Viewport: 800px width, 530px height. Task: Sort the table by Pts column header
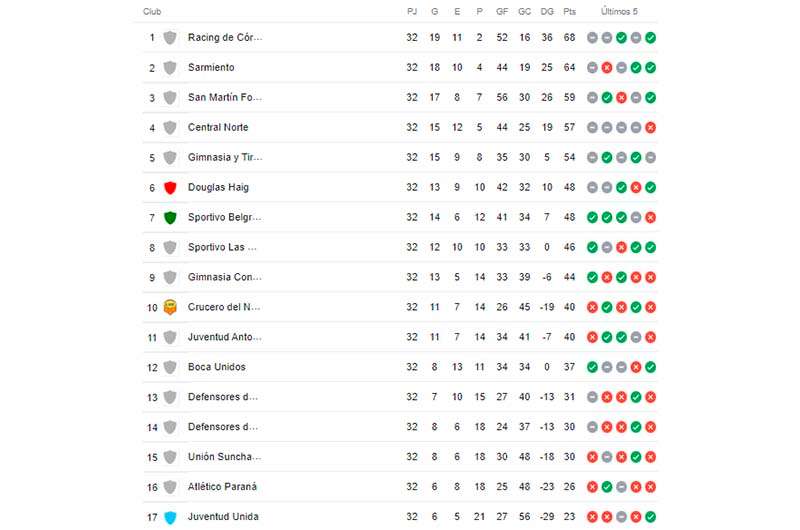coord(569,11)
